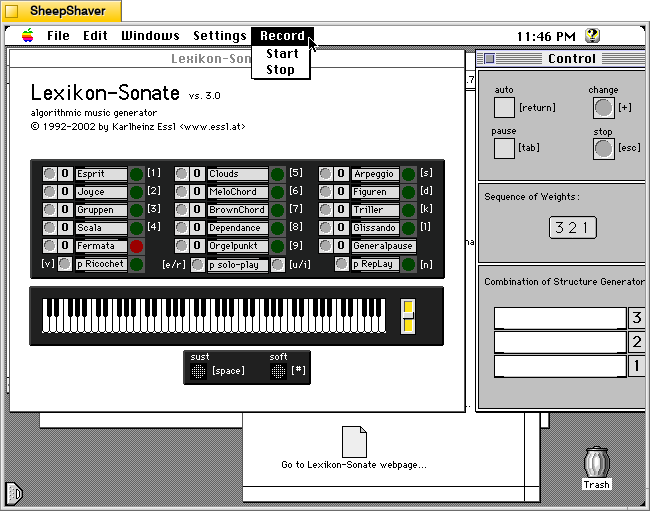Click the green indicator next to Gruppen
Viewport: 650px width, 511px height.
tap(136, 210)
